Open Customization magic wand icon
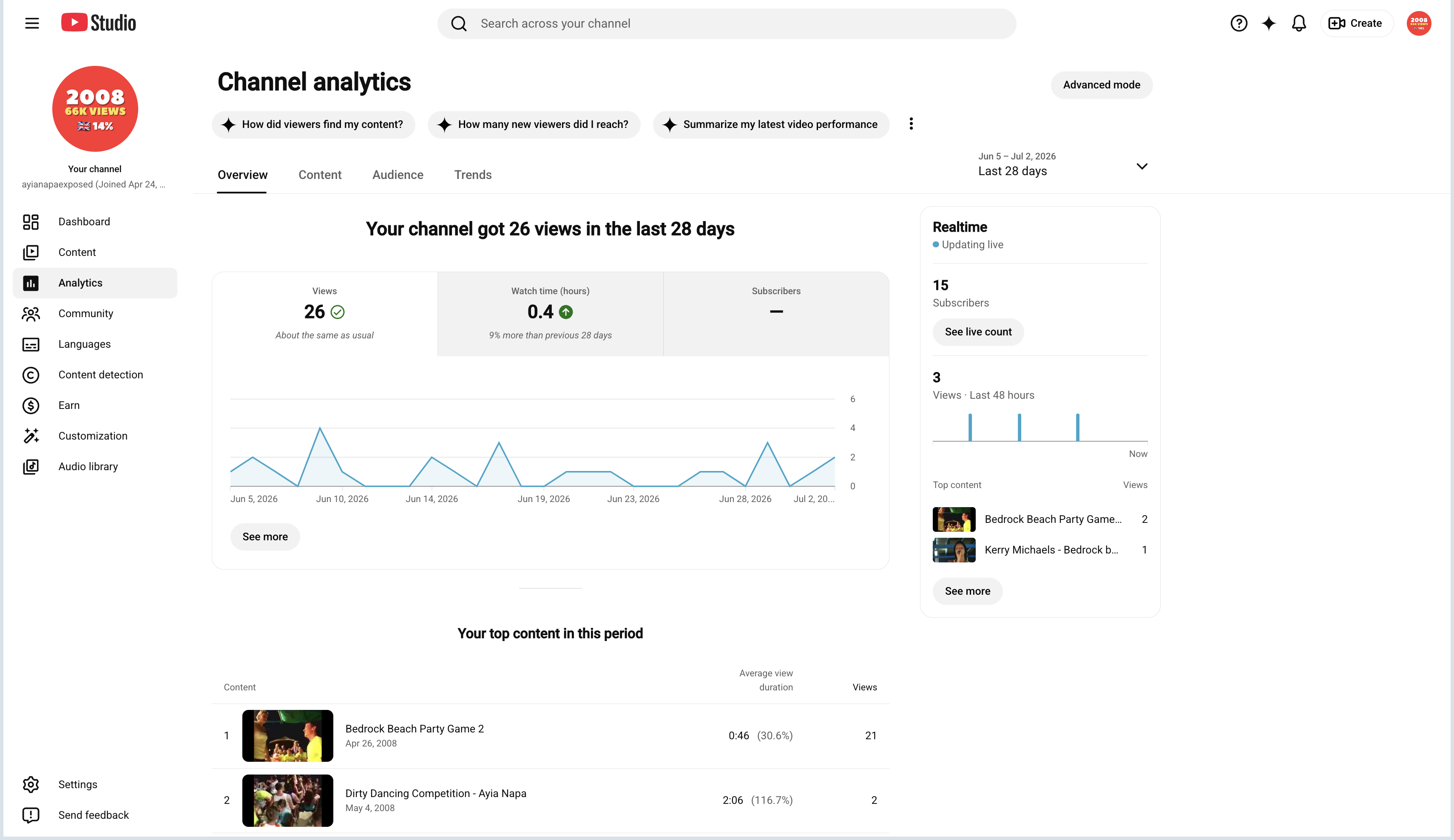Image resolution: width=1454 pixels, height=840 pixels. (x=31, y=436)
